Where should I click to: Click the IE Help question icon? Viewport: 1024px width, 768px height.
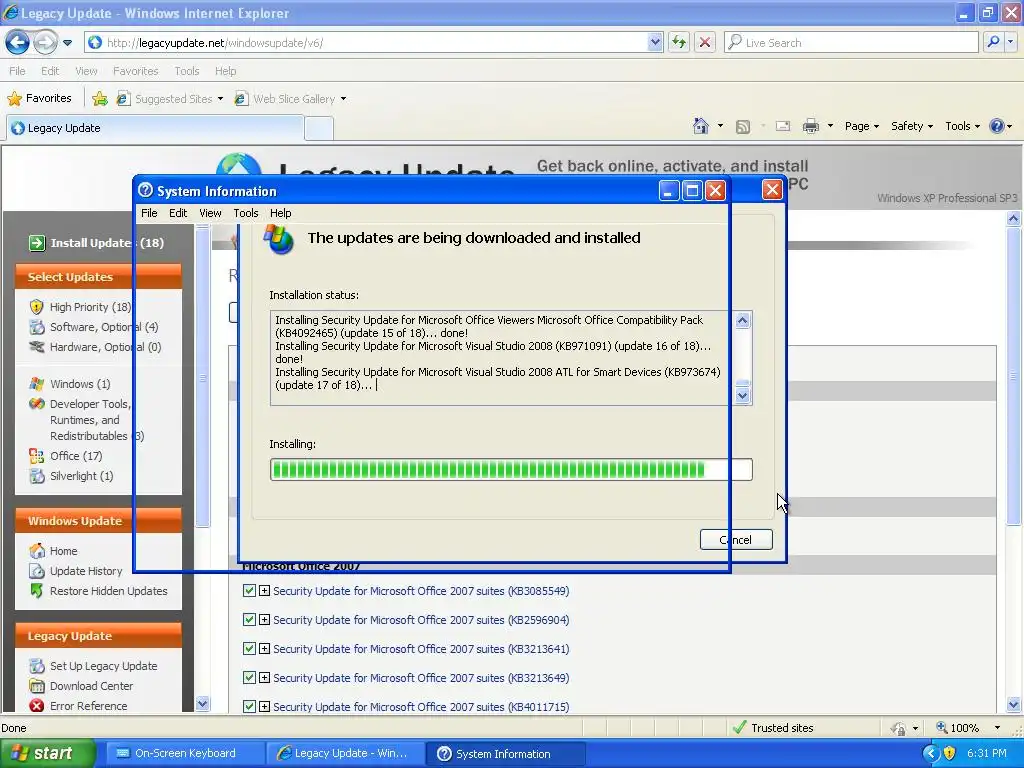point(997,126)
